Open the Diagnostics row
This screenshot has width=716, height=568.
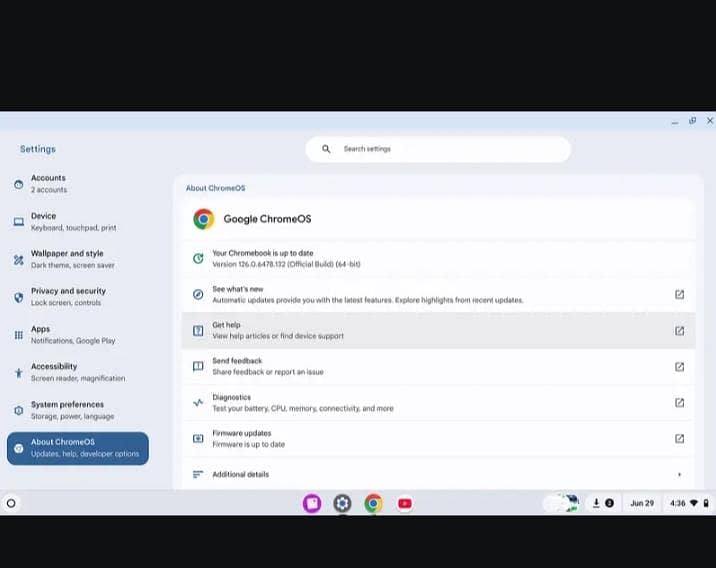pyautogui.click(x=438, y=403)
